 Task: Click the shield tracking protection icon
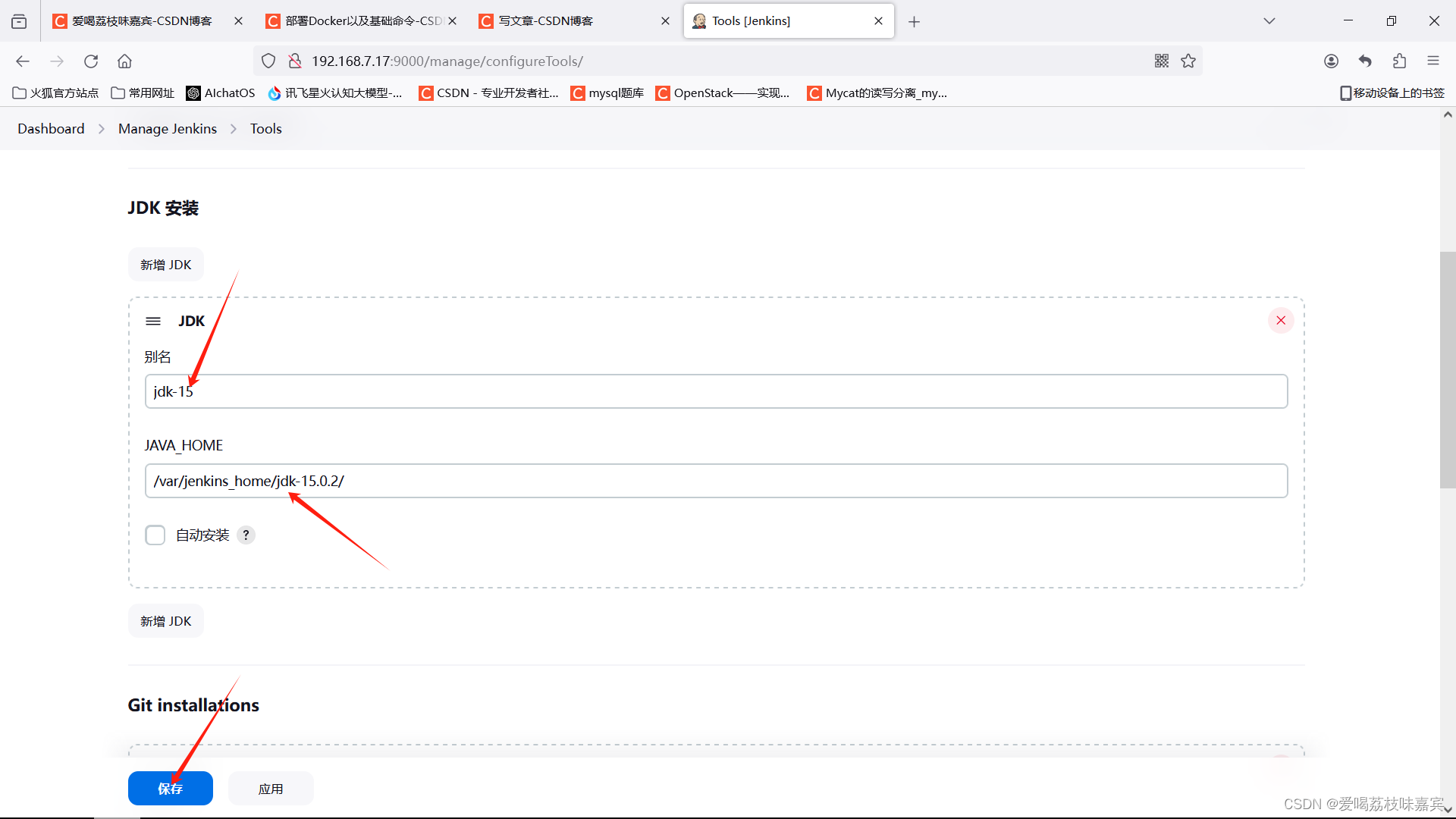[268, 61]
